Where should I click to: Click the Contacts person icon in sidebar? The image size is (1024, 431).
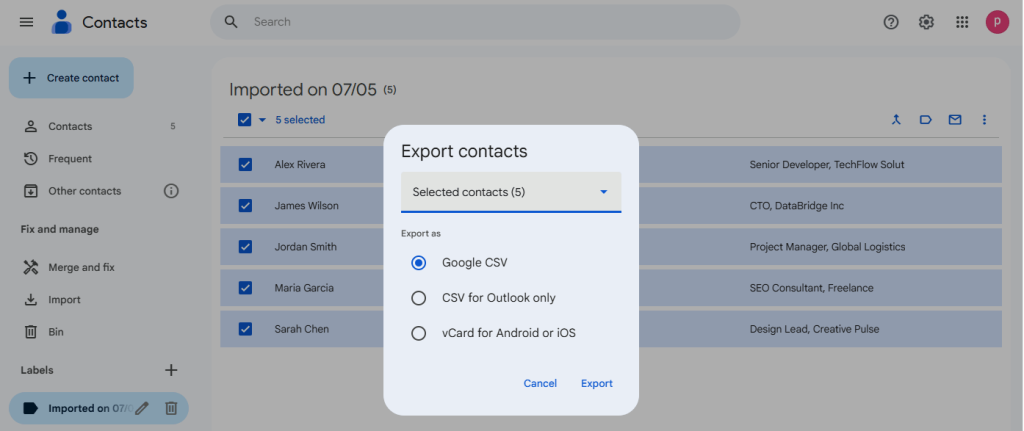pyautogui.click(x=31, y=126)
